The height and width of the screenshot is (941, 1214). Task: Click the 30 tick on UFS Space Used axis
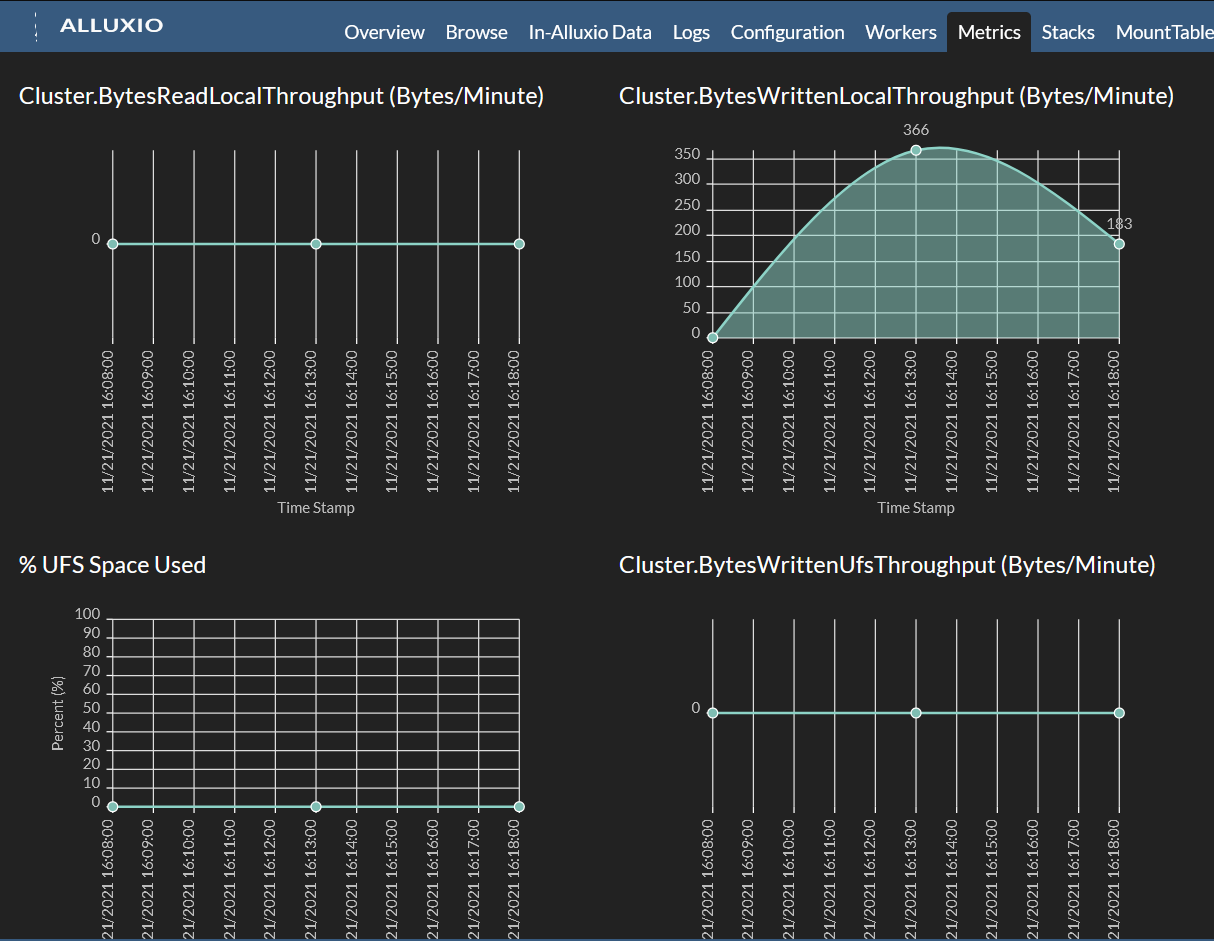92,746
